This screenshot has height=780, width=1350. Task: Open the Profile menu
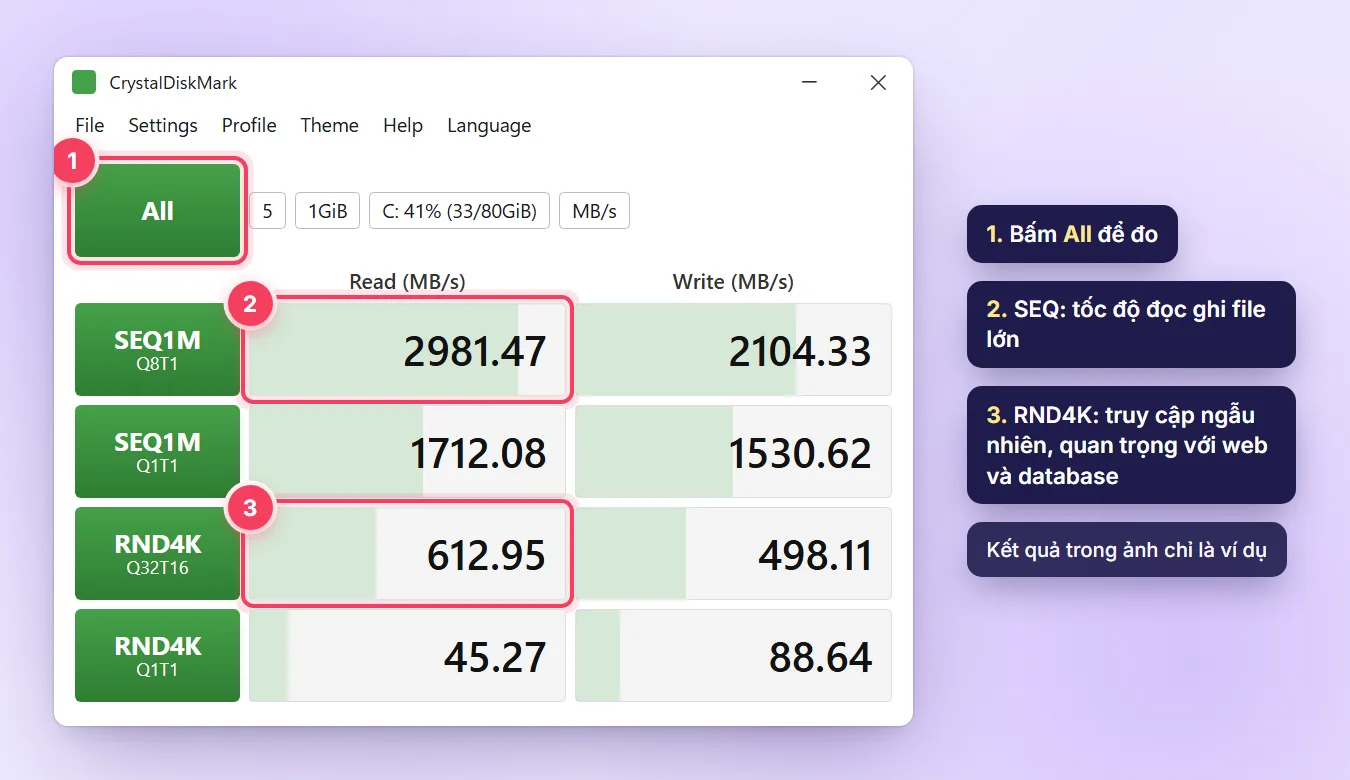click(249, 125)
